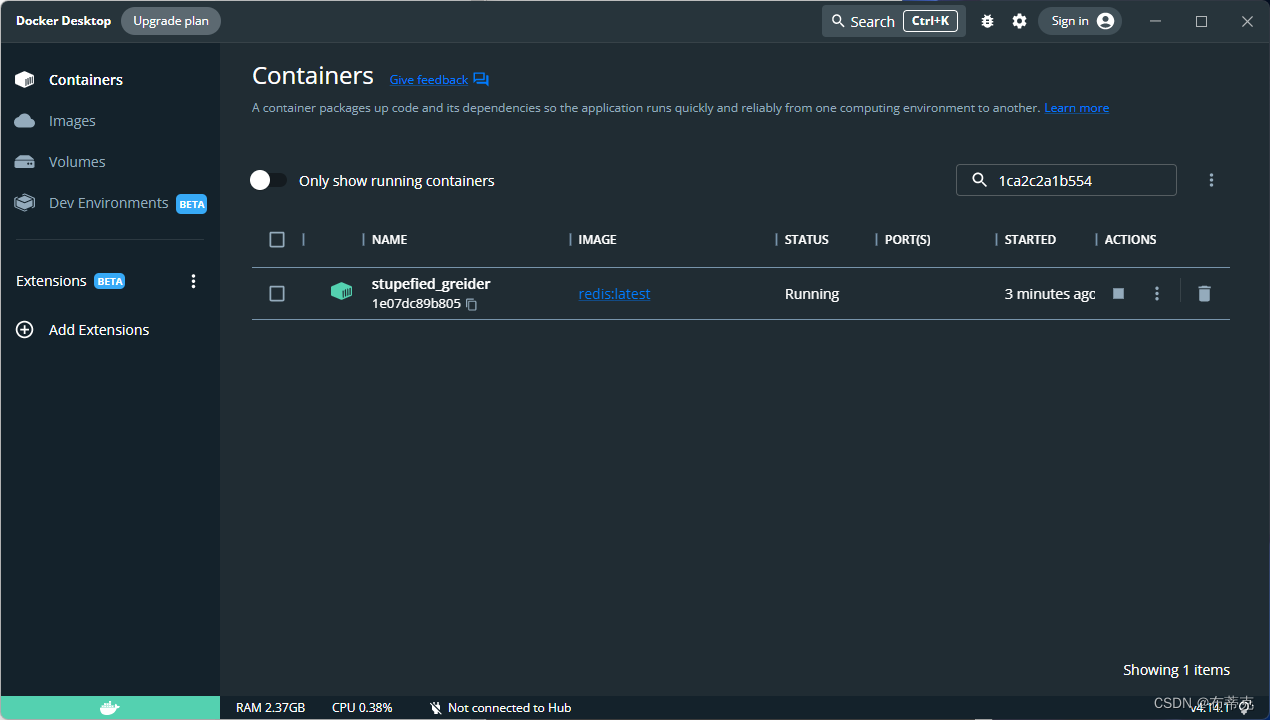Screen dimensions: 1270x720
Task: Delete the stupefied_greider container
Action: [x=1204, y=293]
